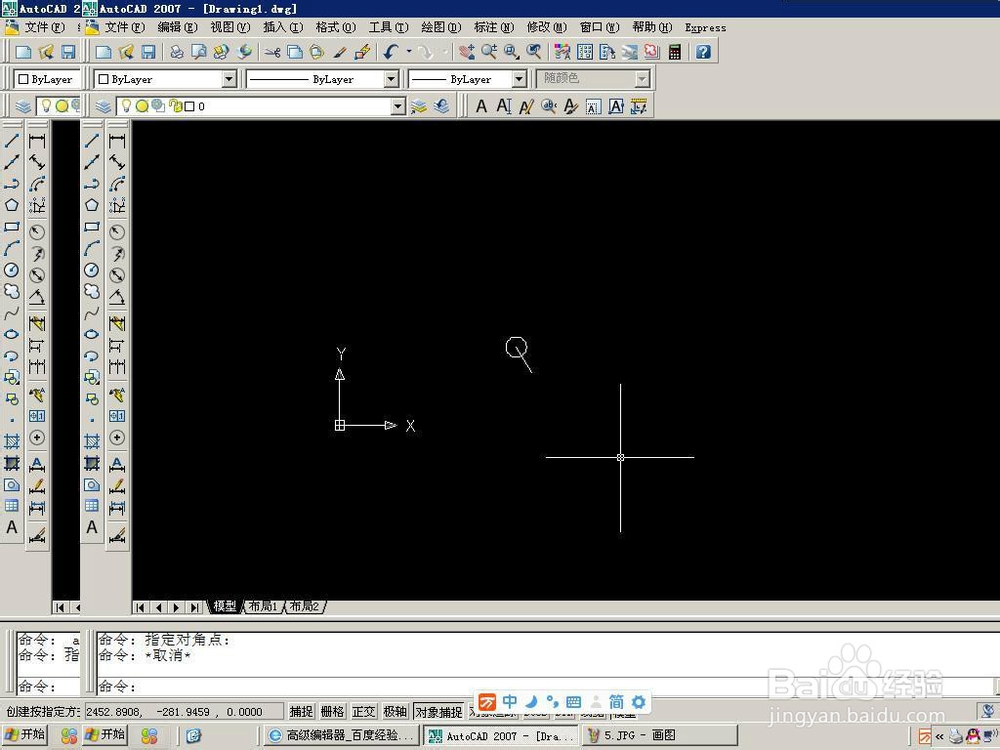This screenshot has height=750, width=1000.
Task: Toggle layer 0 on/off light bulb in the main window
Action: tap(126, 106)
